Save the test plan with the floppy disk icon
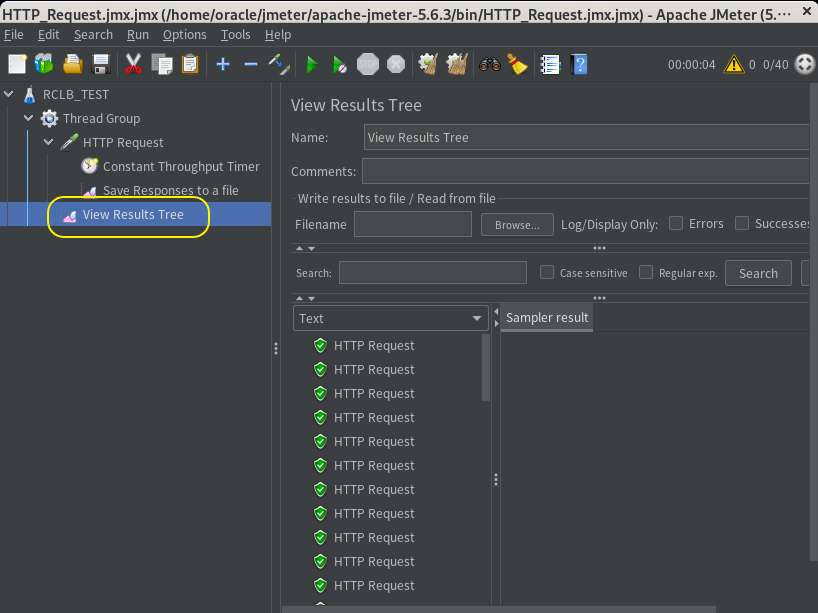This screenshot has height=613, width=818. pyautogui.click(x=101, y=64)
